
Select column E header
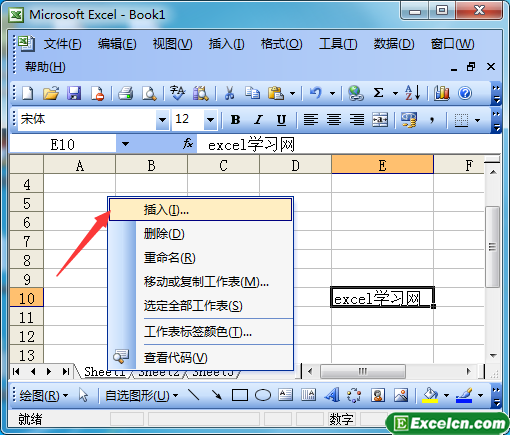point(382,165)
